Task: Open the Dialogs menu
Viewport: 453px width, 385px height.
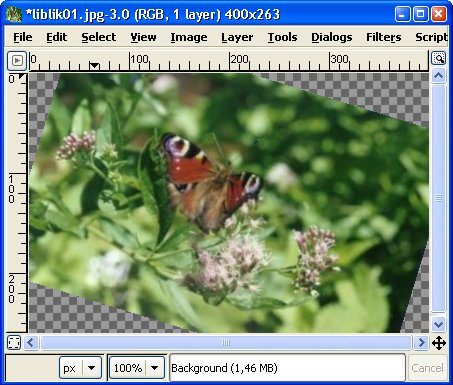Action: [332, 37]
